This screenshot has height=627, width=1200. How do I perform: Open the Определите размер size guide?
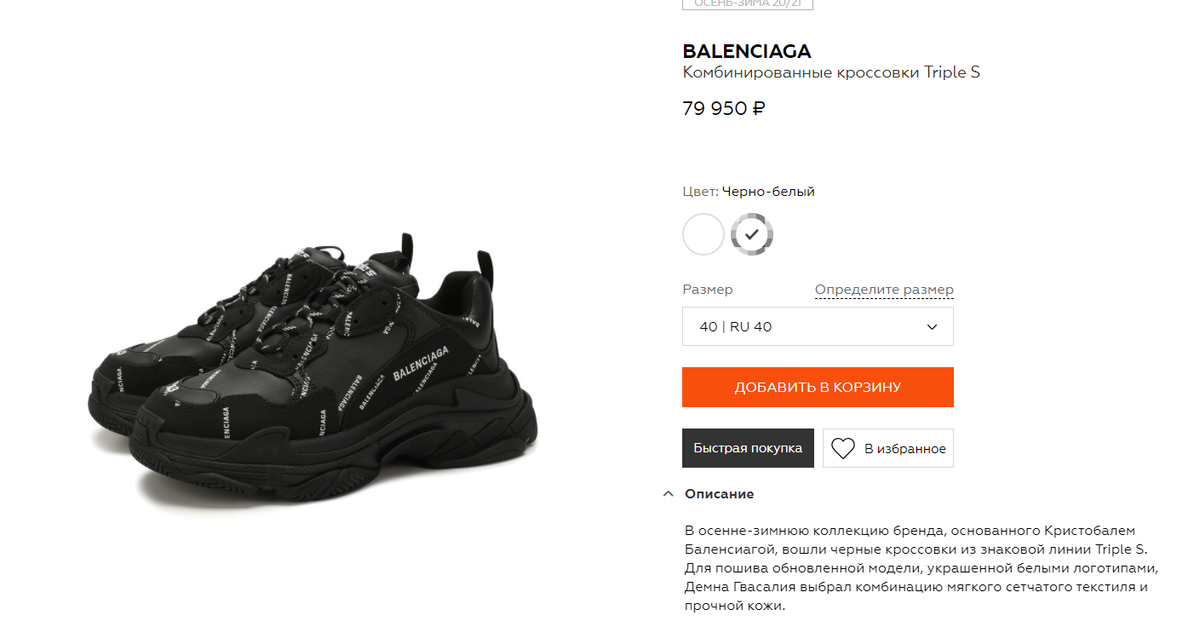click(x=884, y=290)
